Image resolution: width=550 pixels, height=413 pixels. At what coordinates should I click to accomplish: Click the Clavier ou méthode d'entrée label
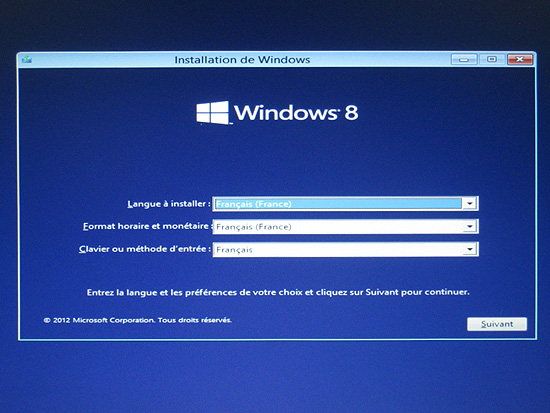tap(145, 249)
